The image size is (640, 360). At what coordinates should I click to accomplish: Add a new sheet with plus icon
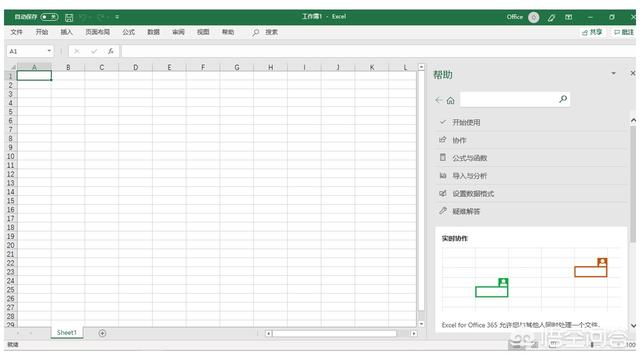102,333
